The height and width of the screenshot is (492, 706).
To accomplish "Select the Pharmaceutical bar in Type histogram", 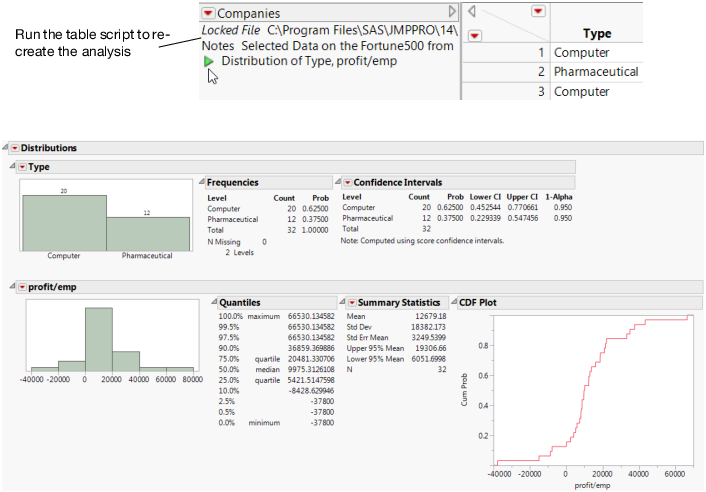I will 148,232.
